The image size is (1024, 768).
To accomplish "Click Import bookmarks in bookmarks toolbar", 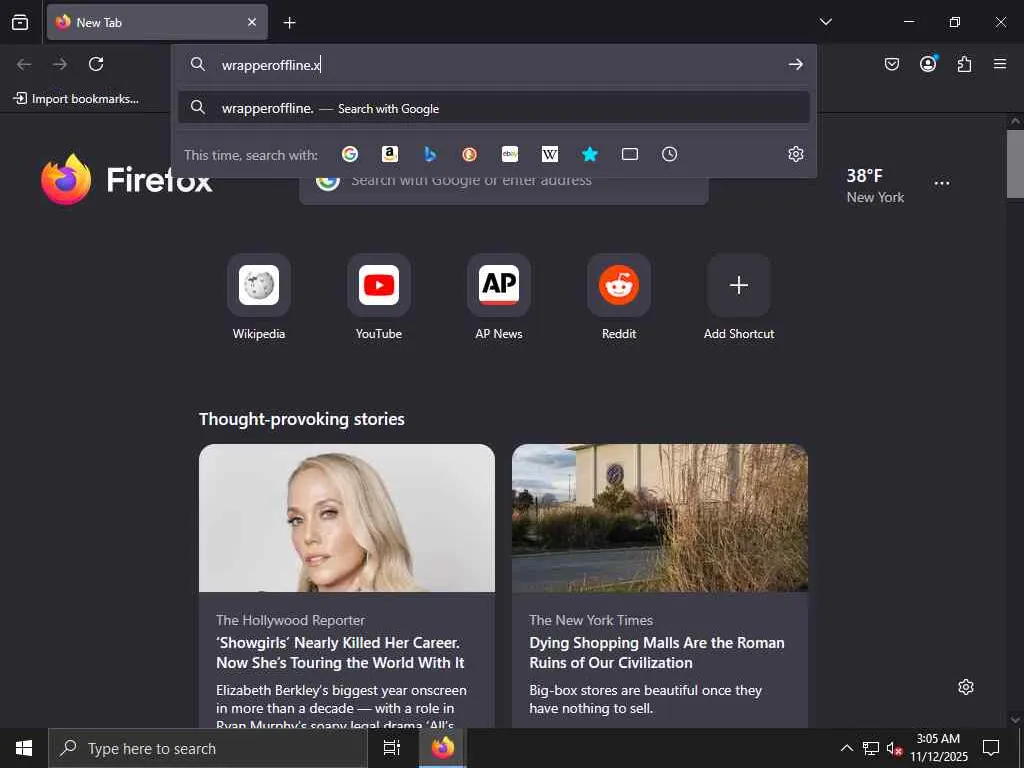I will point(76,99).
